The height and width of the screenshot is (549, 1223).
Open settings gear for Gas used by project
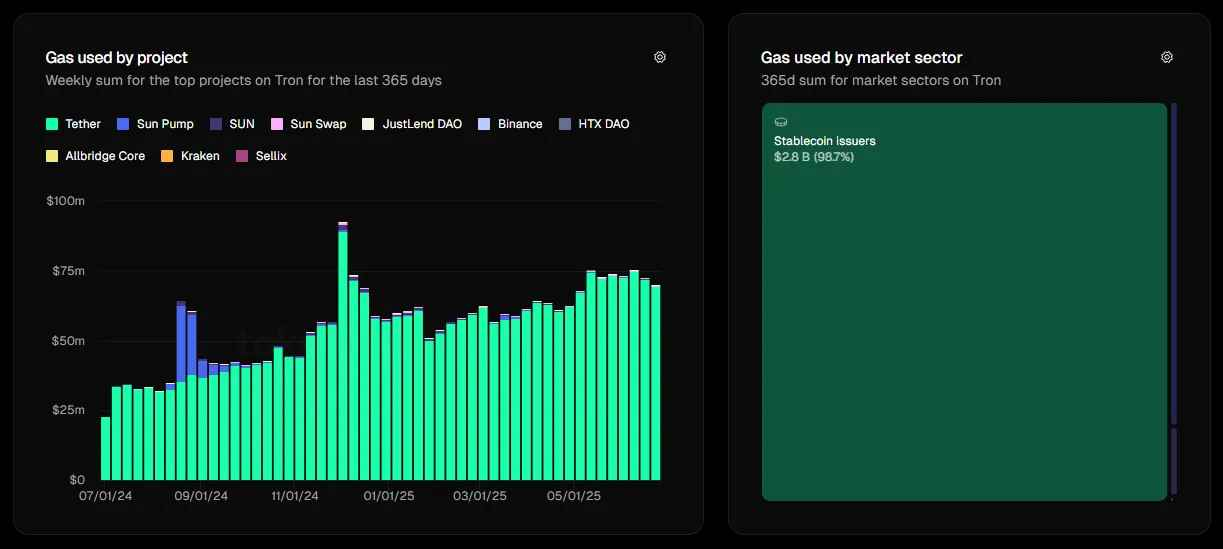tap(660, 57)
